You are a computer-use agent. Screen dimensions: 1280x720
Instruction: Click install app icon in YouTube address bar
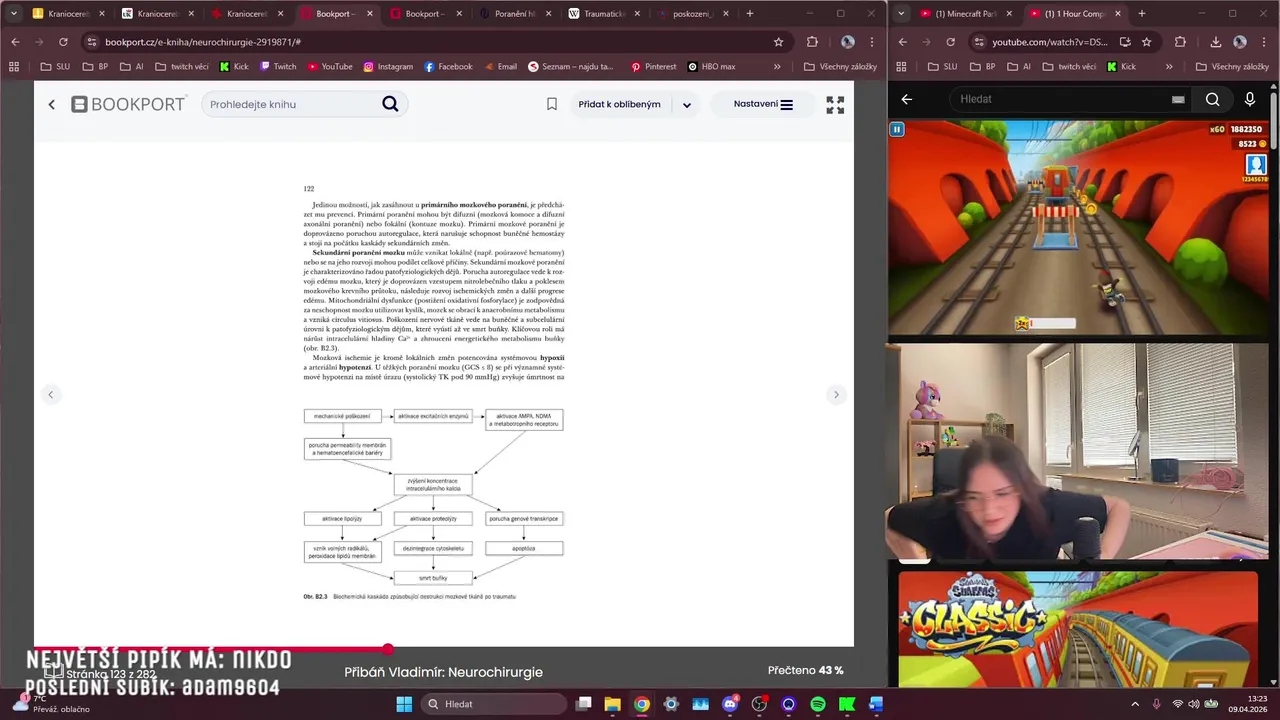coord(1125,42)
